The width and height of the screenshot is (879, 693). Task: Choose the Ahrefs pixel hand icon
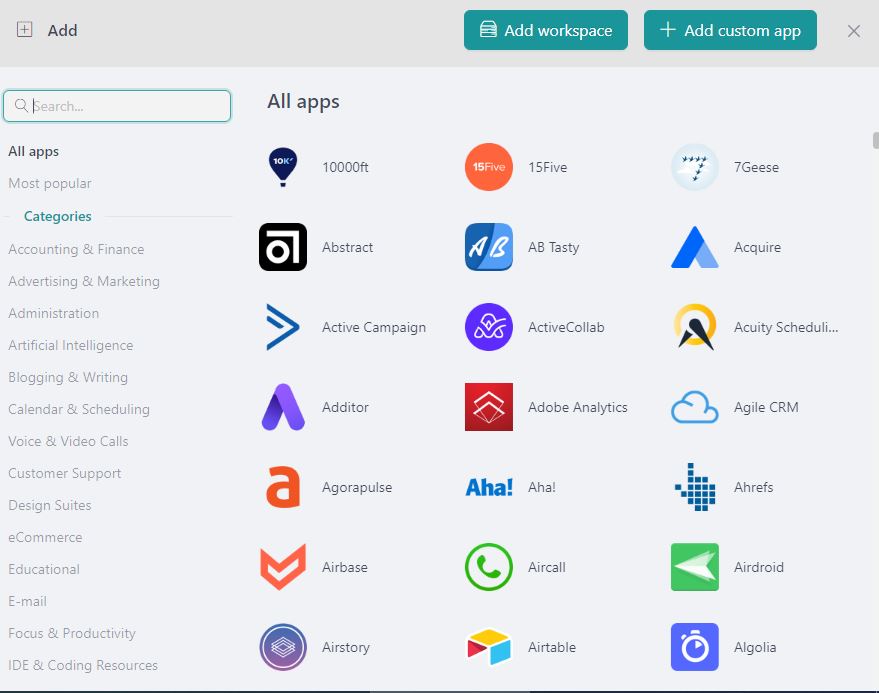695,487
